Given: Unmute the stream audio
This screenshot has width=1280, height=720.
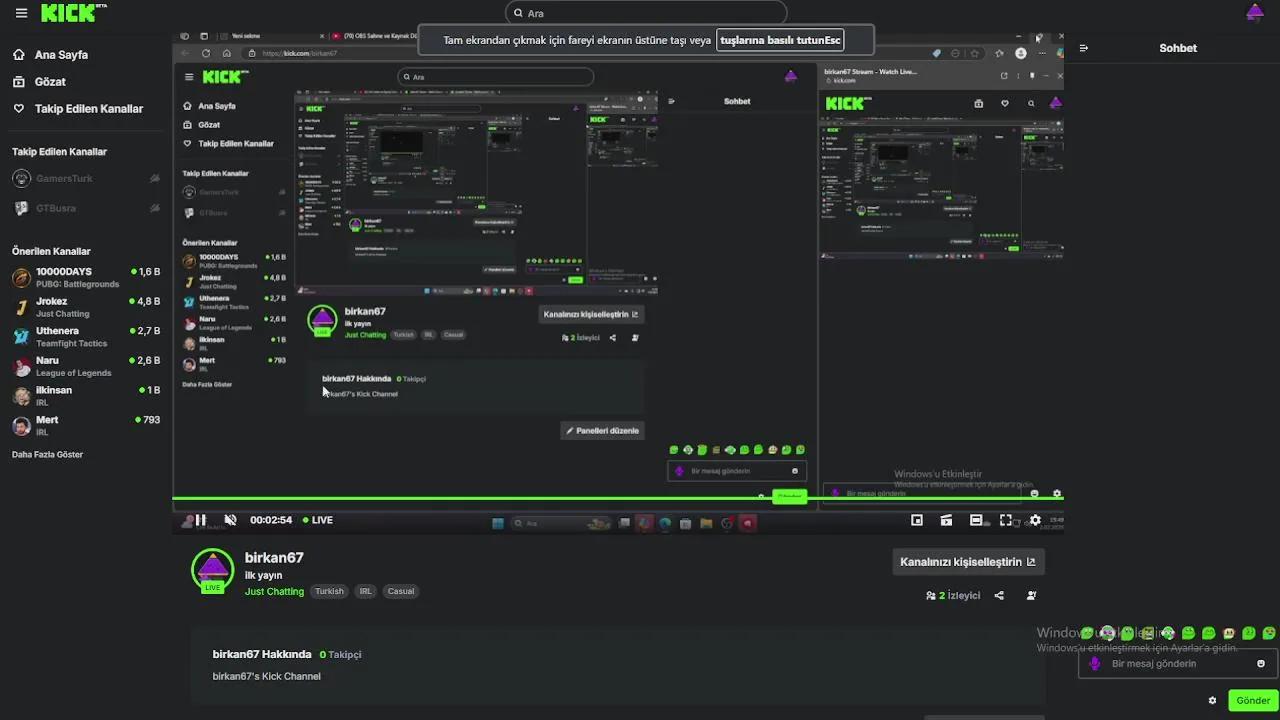Looking at the screenshot, I should [x=230, y=520].
